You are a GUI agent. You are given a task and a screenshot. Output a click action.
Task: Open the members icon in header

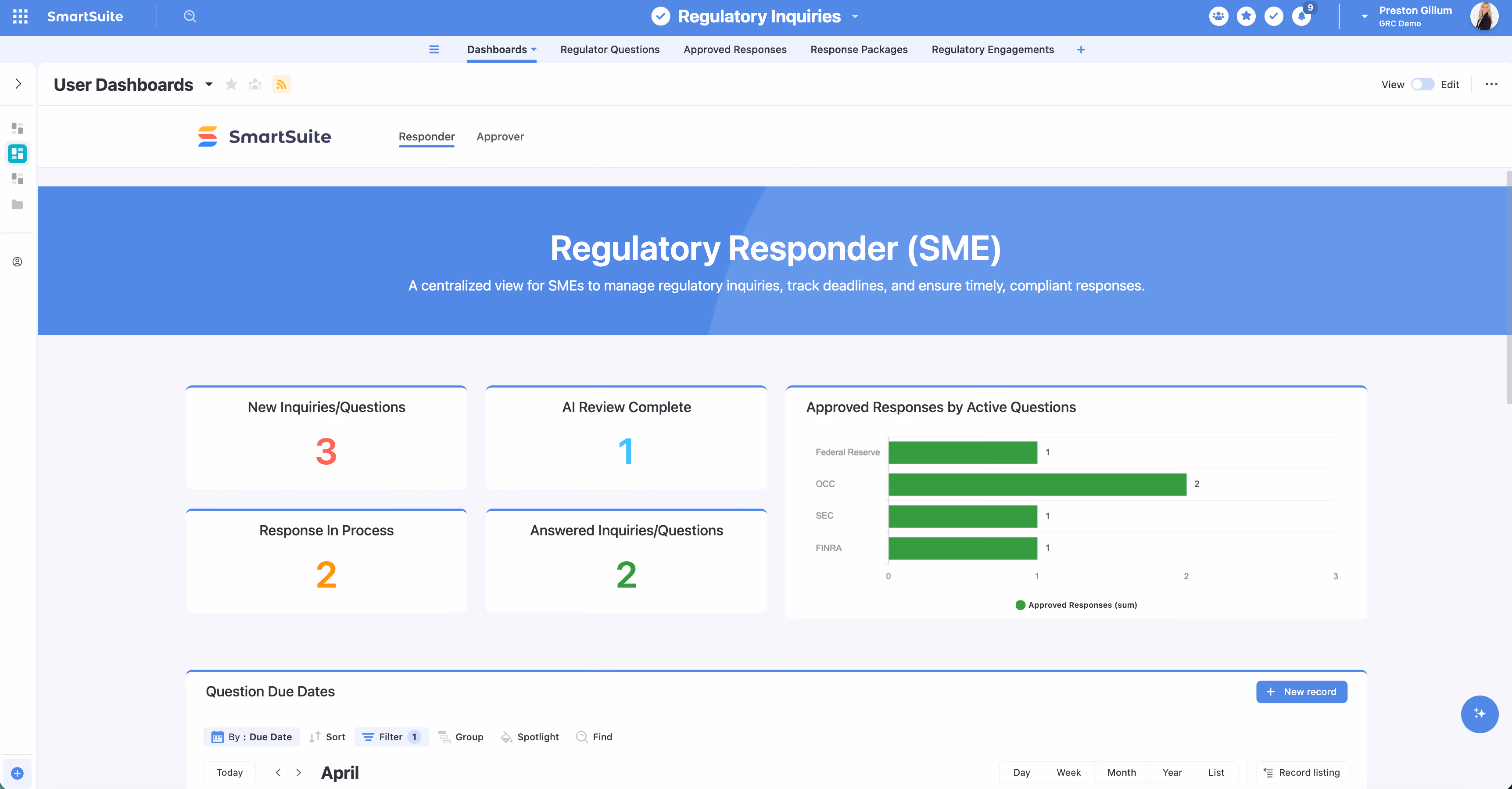(1218, 16)
